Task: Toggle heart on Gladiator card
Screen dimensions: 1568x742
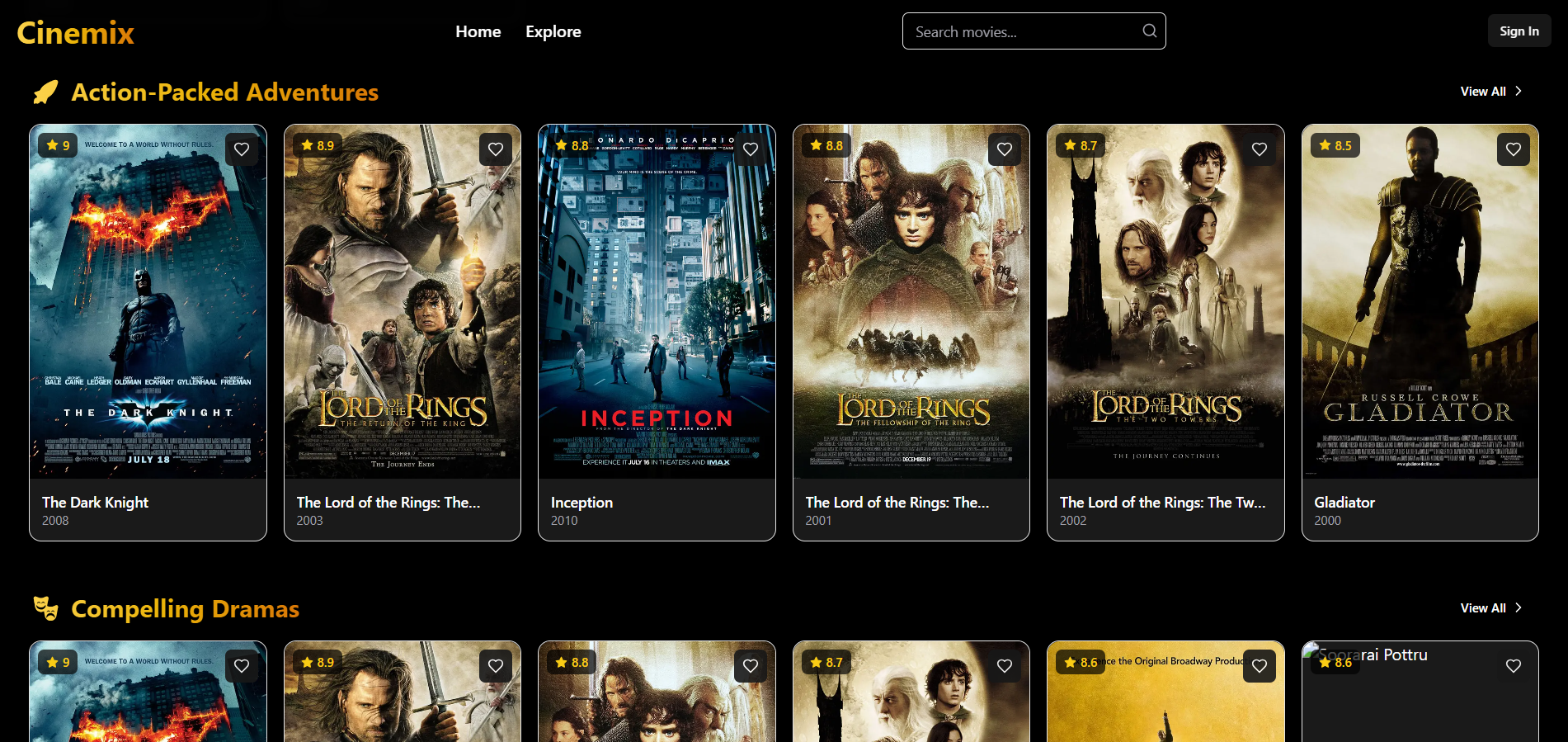Action: tap(1514, 149)
